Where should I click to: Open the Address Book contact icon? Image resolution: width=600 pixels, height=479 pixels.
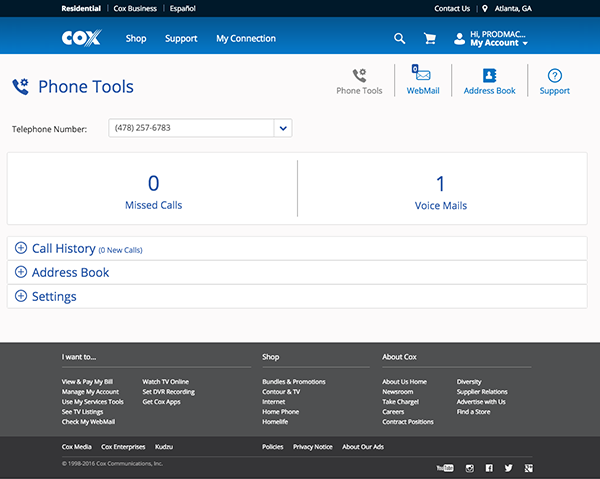point(489,75)
